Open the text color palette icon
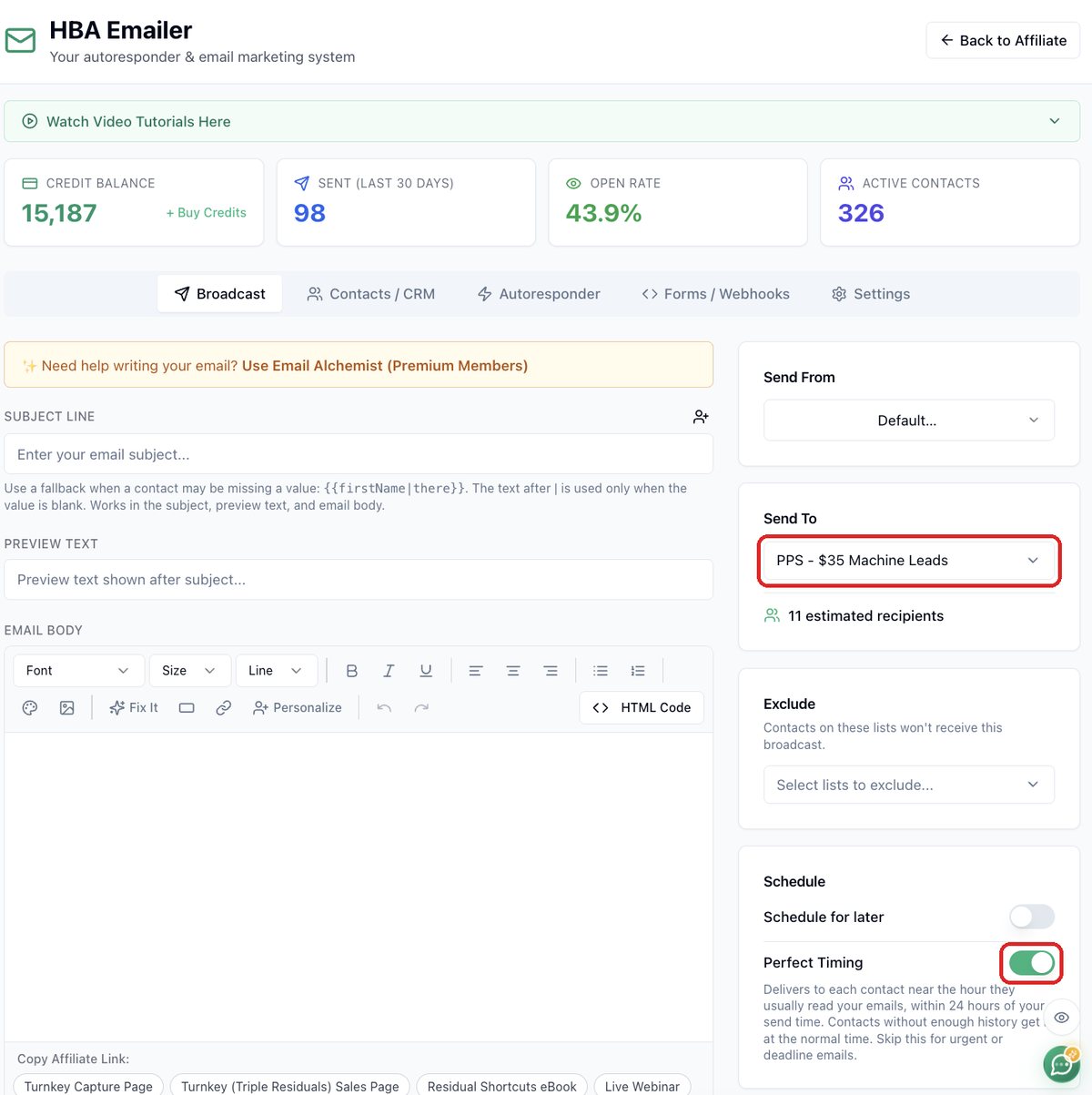This screenshot has width=1092, height=1095. coord(30,708)
